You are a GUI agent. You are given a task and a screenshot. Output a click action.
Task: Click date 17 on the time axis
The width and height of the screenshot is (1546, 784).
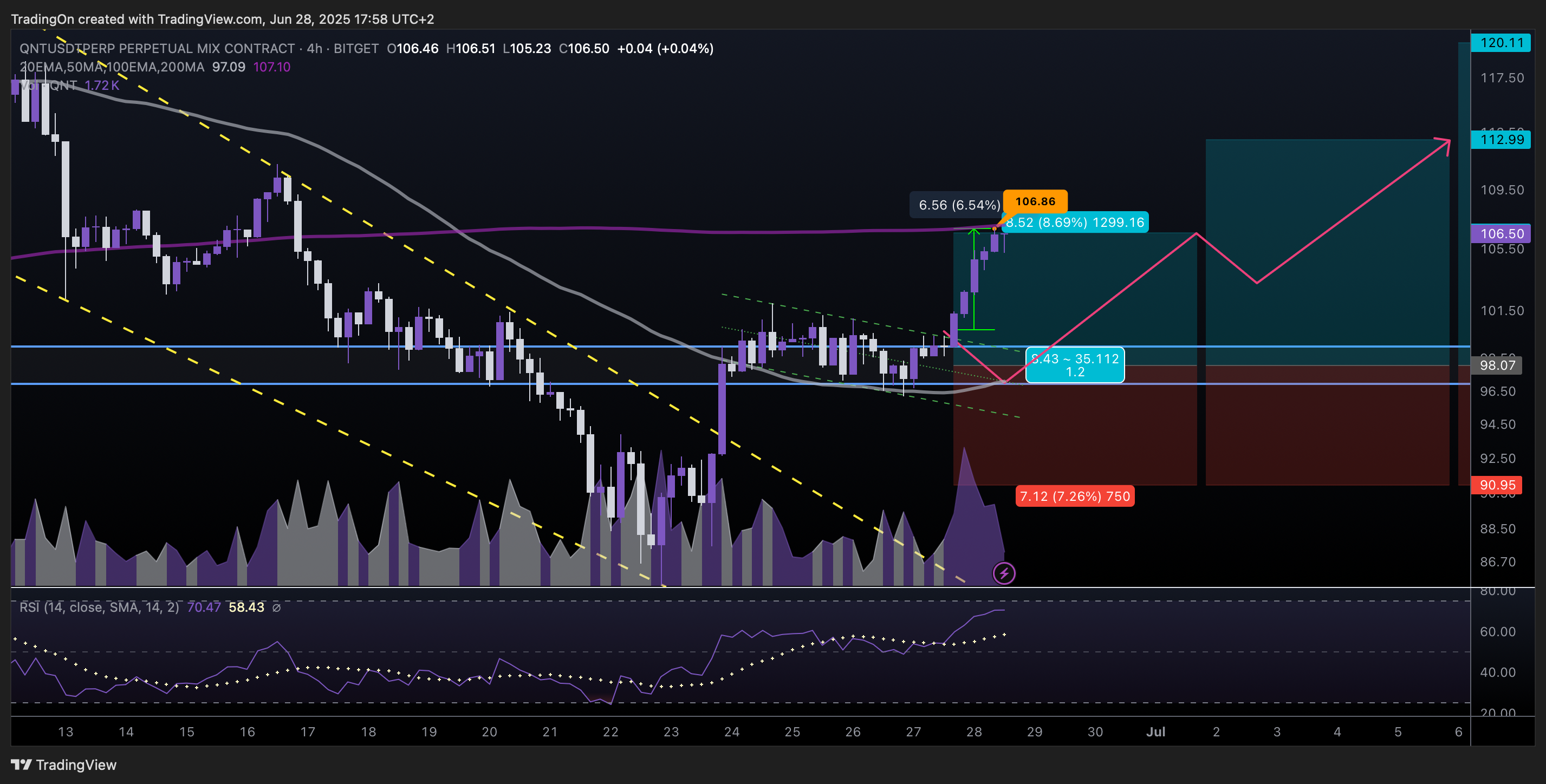pyautogui.click(x=308, y=732)
